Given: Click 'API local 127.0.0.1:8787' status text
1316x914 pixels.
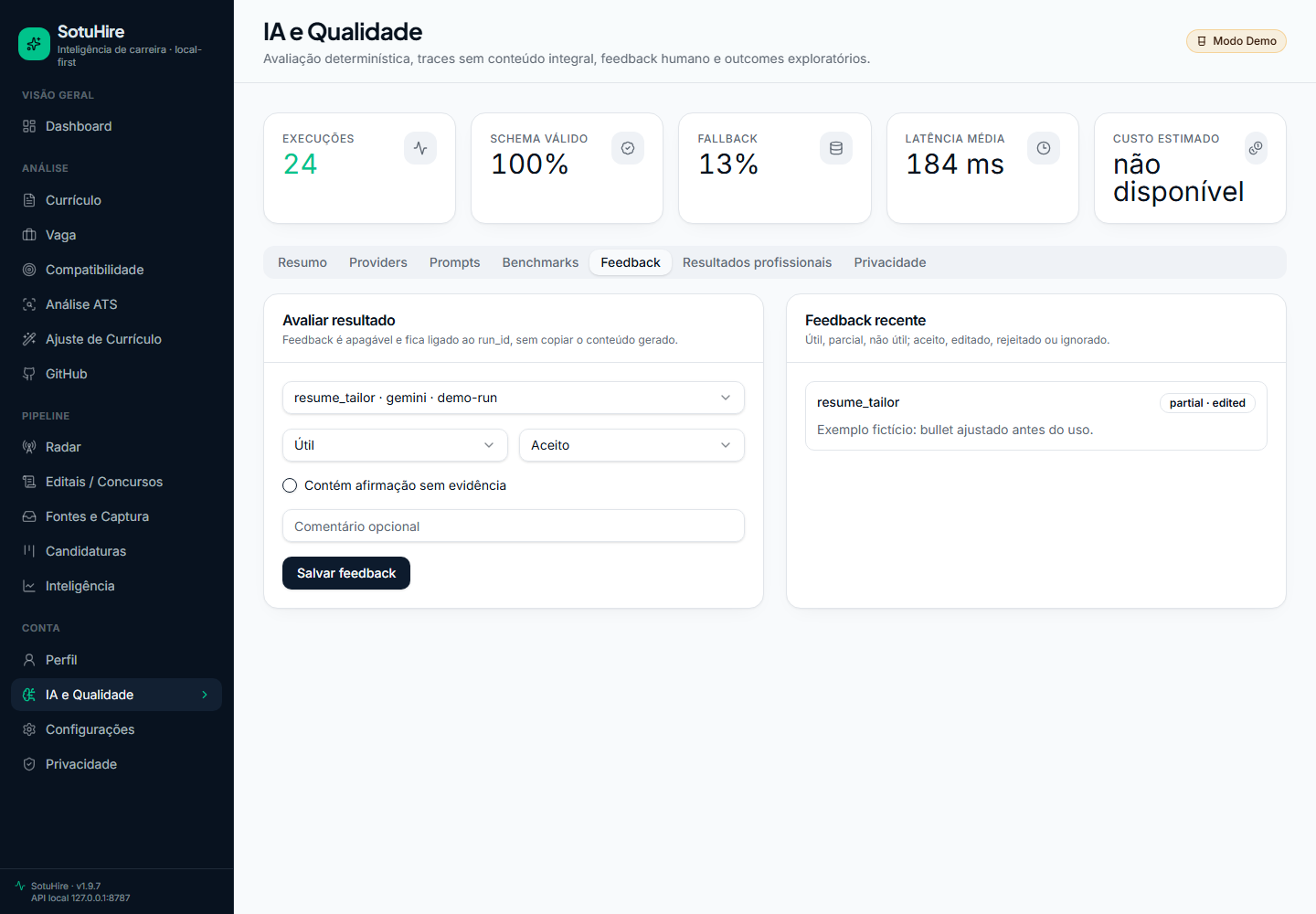Looking at the screenshot, I should [x=80, y=898].
